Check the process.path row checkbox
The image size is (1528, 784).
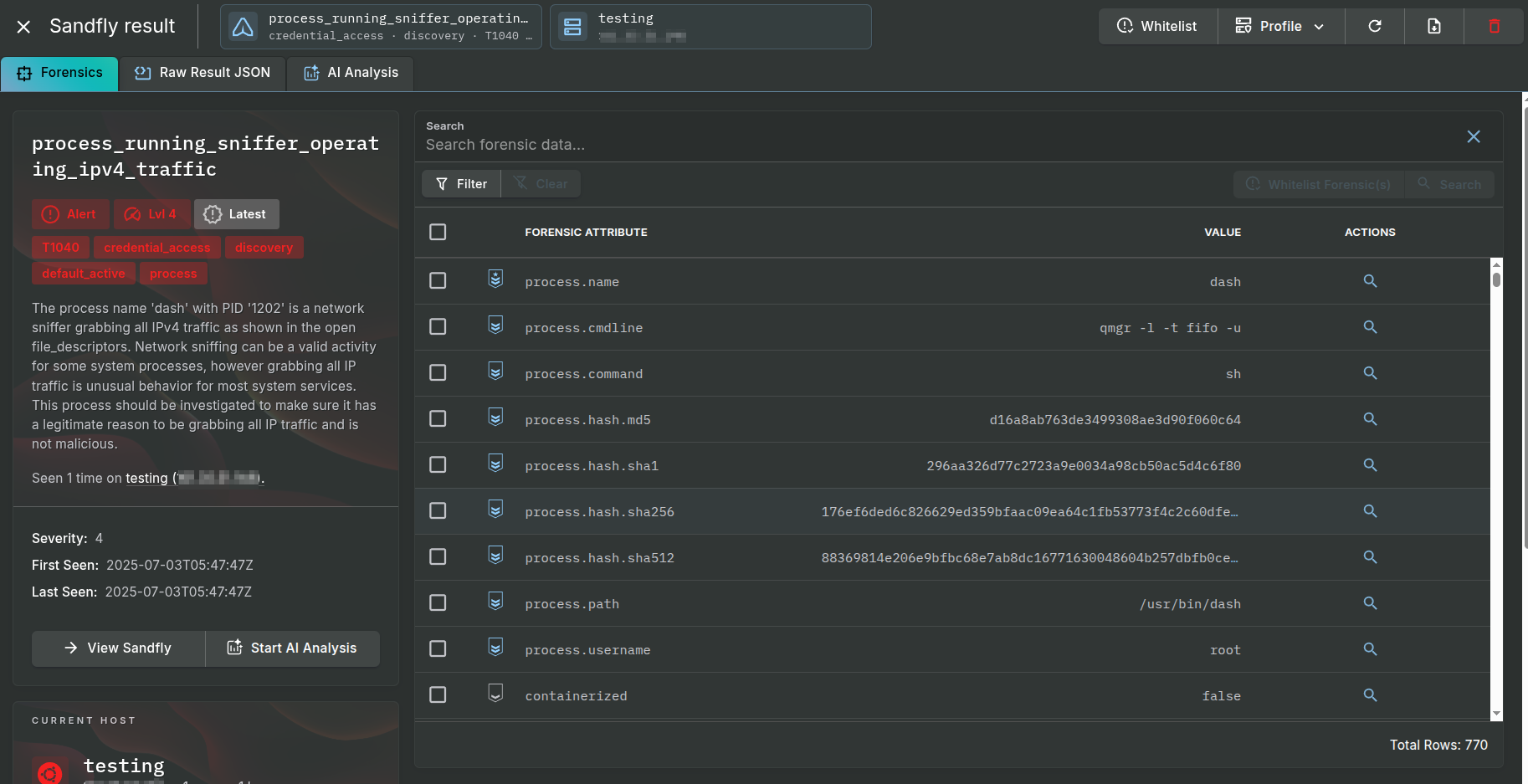pyautogui.click(x=438, y=602)
